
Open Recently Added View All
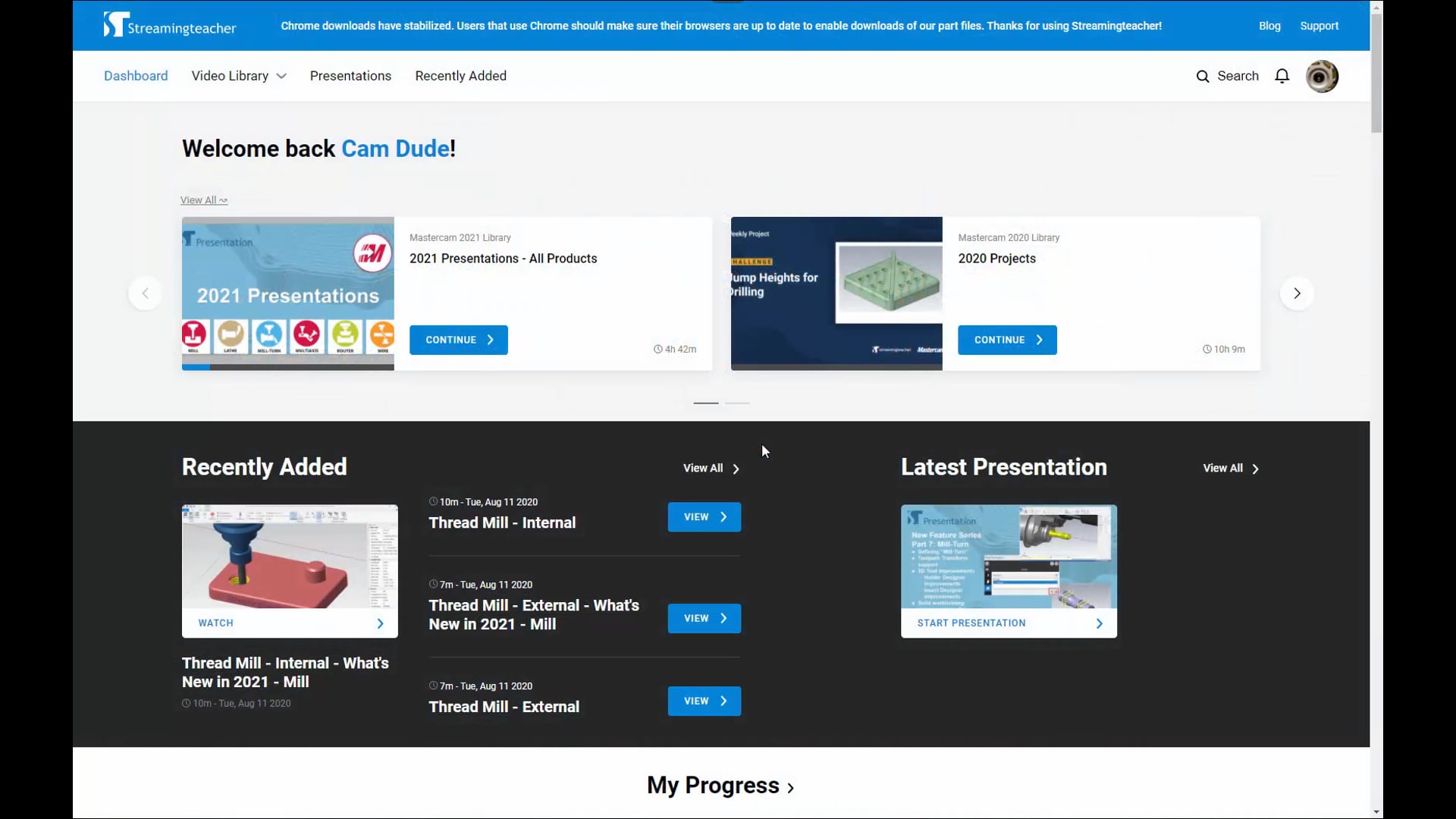point(711,469)
